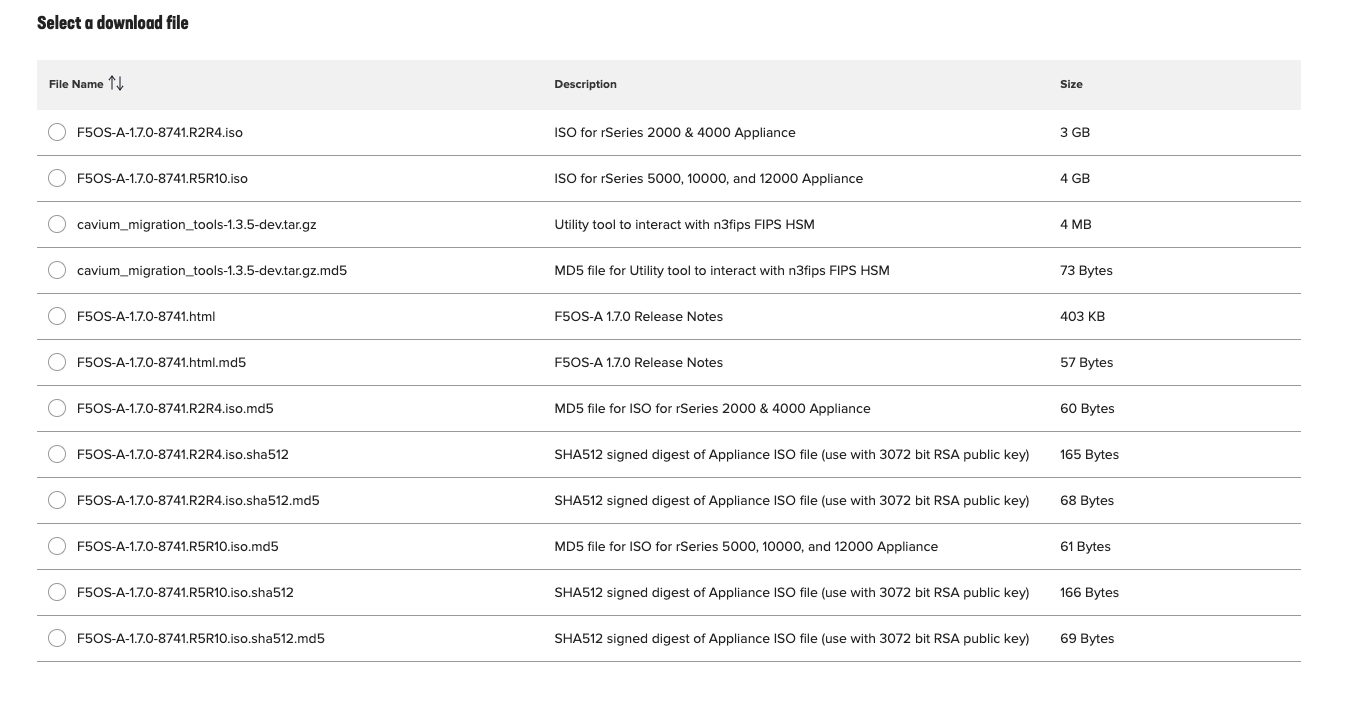Click file name F5OS-A-1.7.0-8741.R5R10.iso.sha512.md5
The width and height of the screenshot is (1352, 708).
point(201,638)
